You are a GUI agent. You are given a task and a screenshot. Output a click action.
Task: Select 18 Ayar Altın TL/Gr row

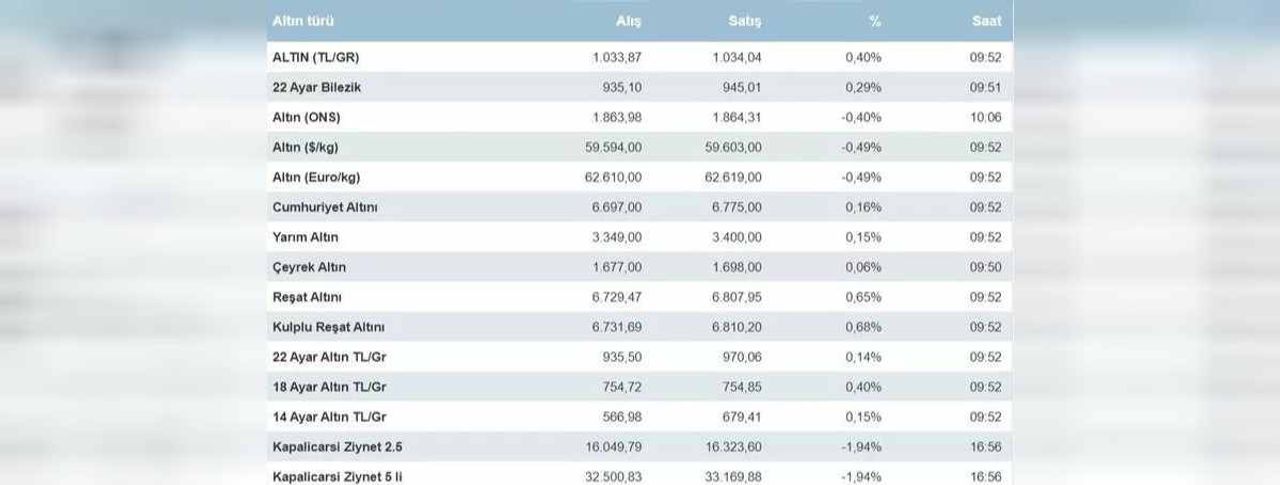[640, 387]
